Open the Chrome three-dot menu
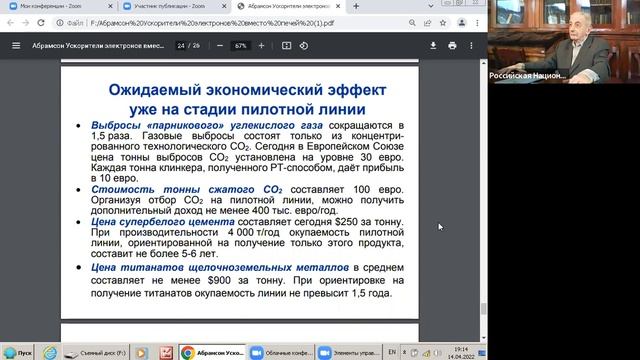 tap(477, 23)
